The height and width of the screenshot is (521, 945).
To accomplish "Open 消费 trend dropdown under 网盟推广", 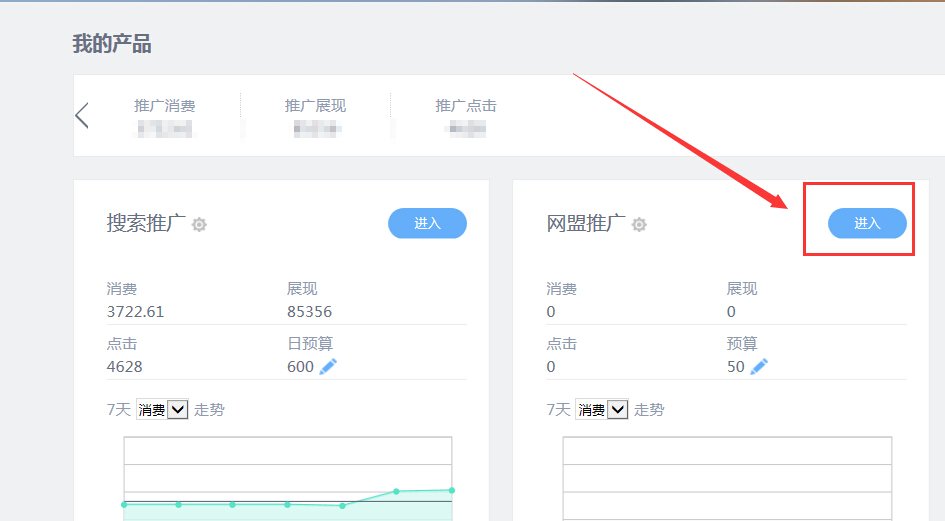I will pyautogui.click(x=602, y=410).
